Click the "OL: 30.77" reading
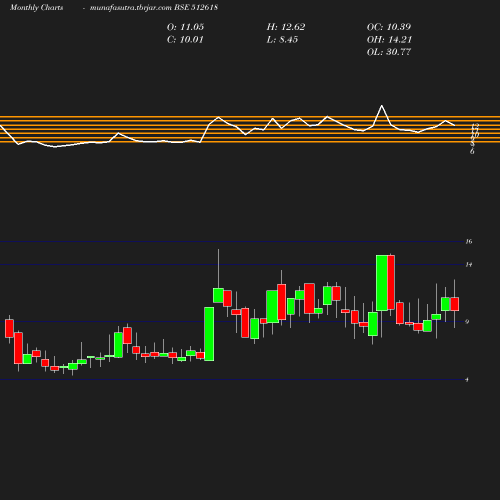 [x=389, y=52]
